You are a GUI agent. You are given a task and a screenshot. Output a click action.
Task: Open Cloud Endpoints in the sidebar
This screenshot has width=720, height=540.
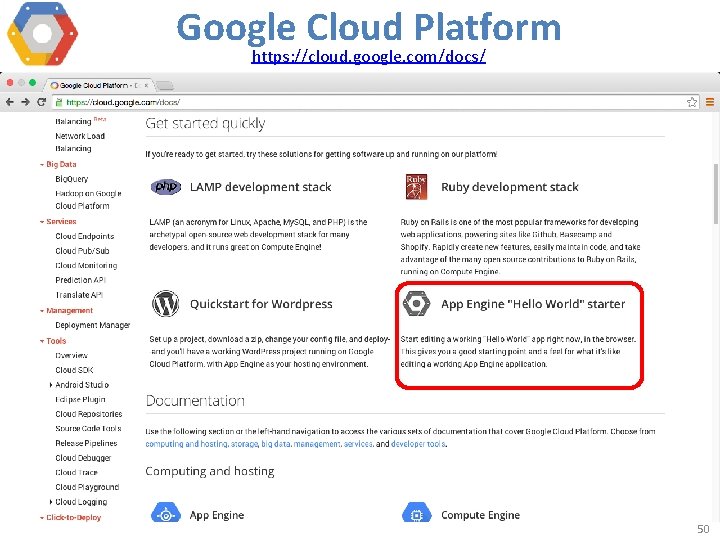coord(84,236)
